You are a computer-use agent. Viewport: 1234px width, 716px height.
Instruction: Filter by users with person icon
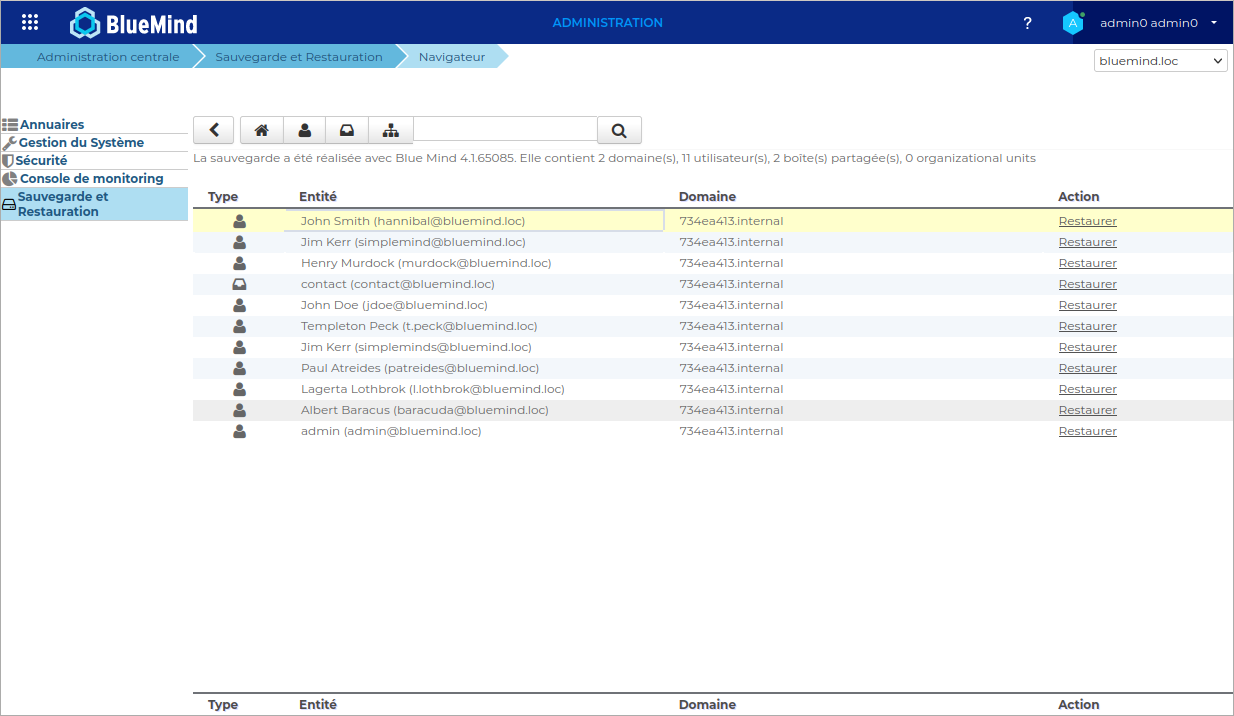(x=305, y=130)
